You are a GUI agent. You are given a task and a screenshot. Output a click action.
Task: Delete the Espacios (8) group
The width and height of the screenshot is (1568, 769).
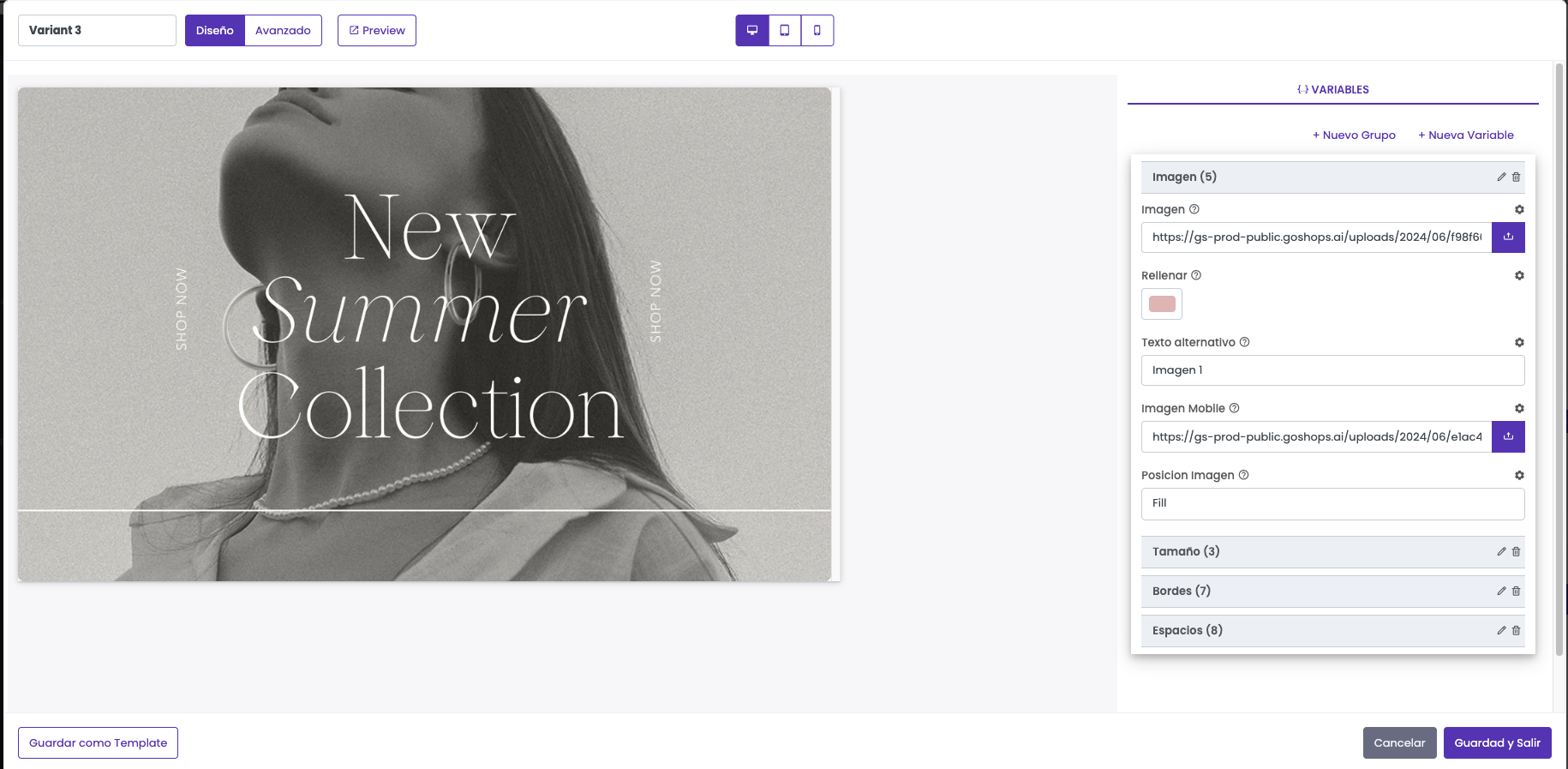[x=1516, y=631]
